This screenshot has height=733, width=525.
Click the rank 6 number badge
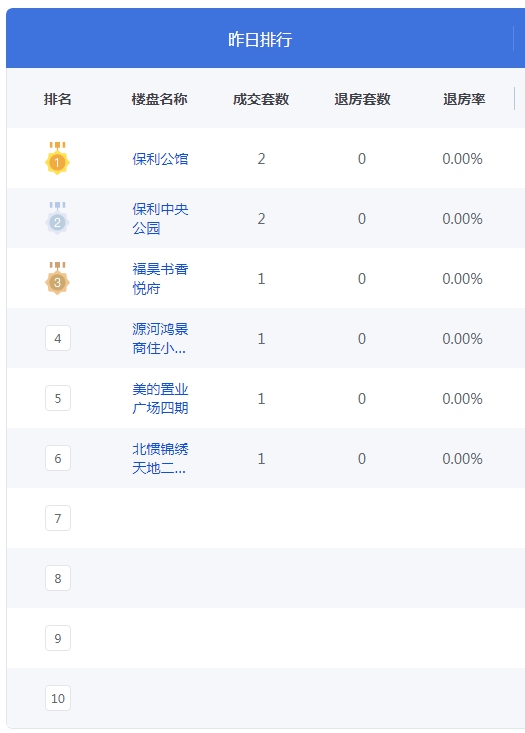(58, 458)
